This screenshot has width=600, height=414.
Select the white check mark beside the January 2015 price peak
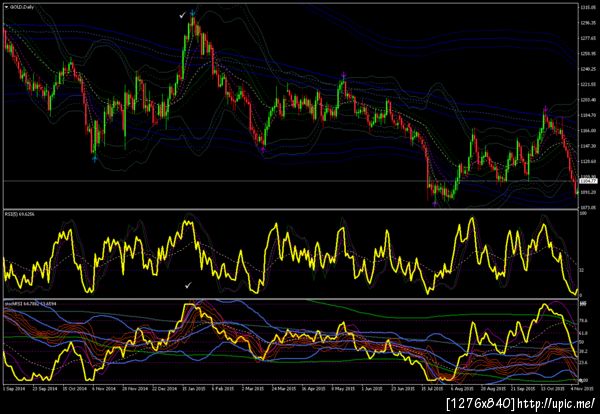[x=183, y=15]
